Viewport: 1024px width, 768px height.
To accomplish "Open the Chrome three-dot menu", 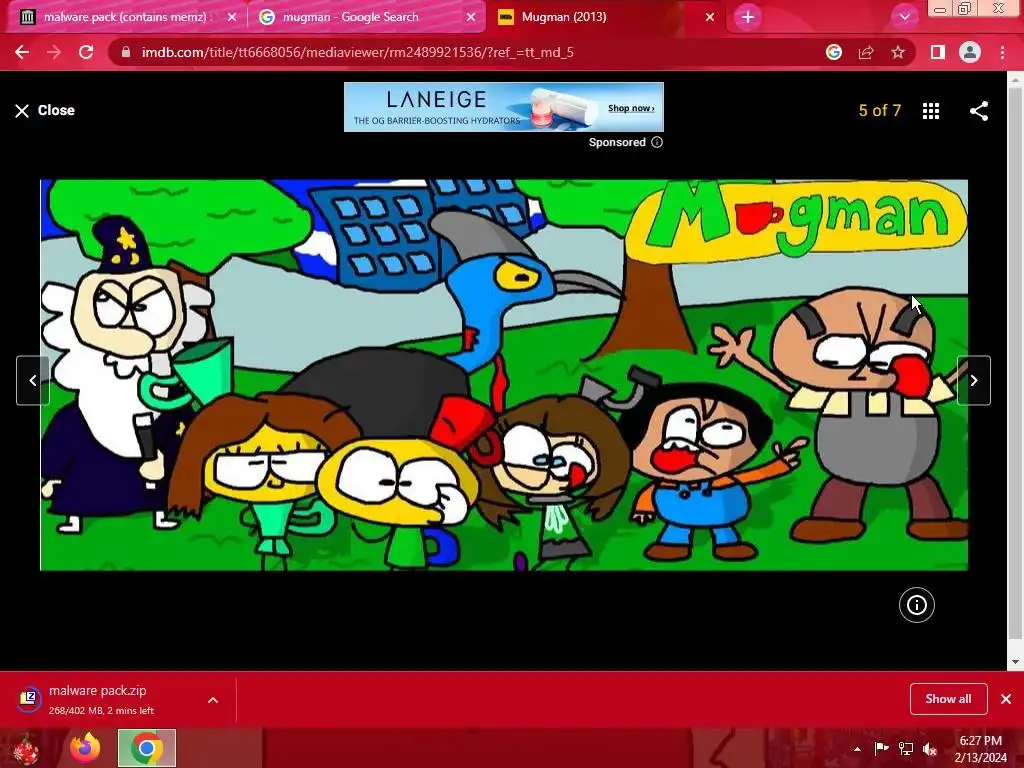I will (x=1002, y=52).
